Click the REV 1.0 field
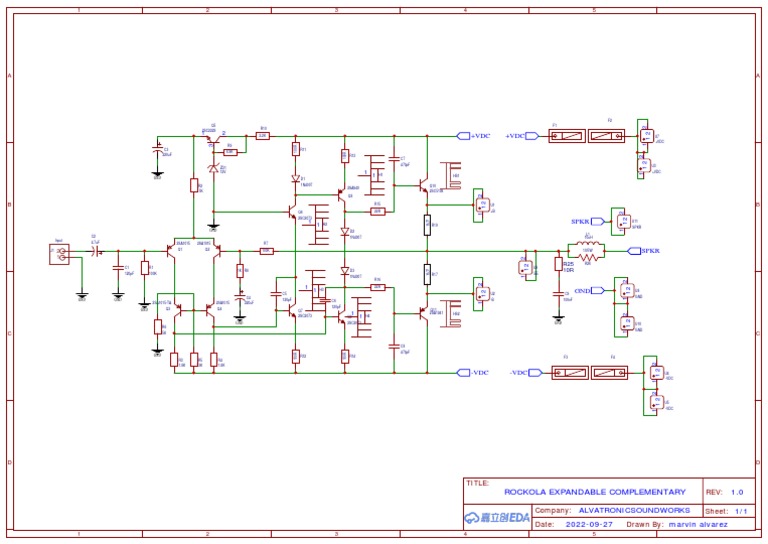The image size is (768, 544). coord(724,492)
